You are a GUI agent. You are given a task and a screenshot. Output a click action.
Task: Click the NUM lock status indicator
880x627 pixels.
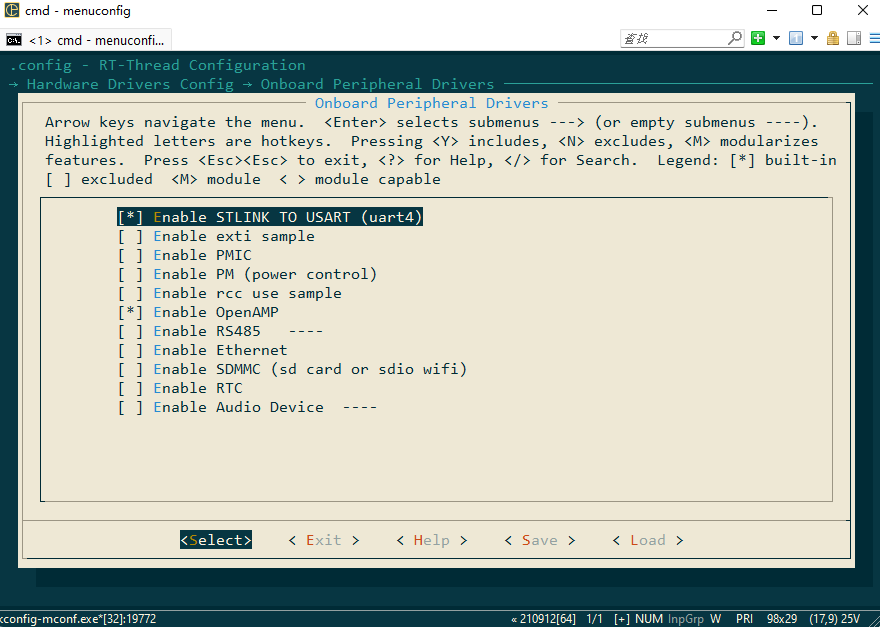tap(648, 619)
